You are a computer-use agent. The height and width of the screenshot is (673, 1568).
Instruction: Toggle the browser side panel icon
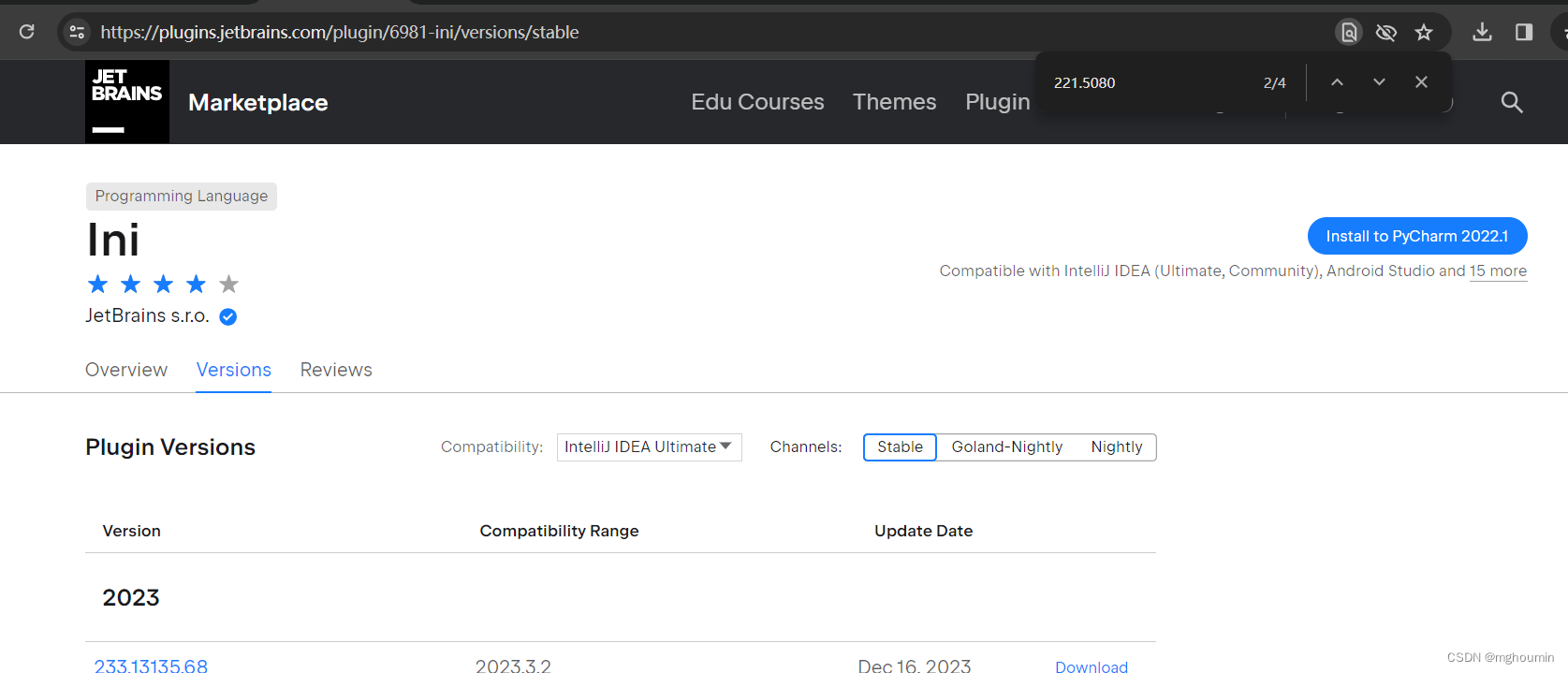(1524, 32)
